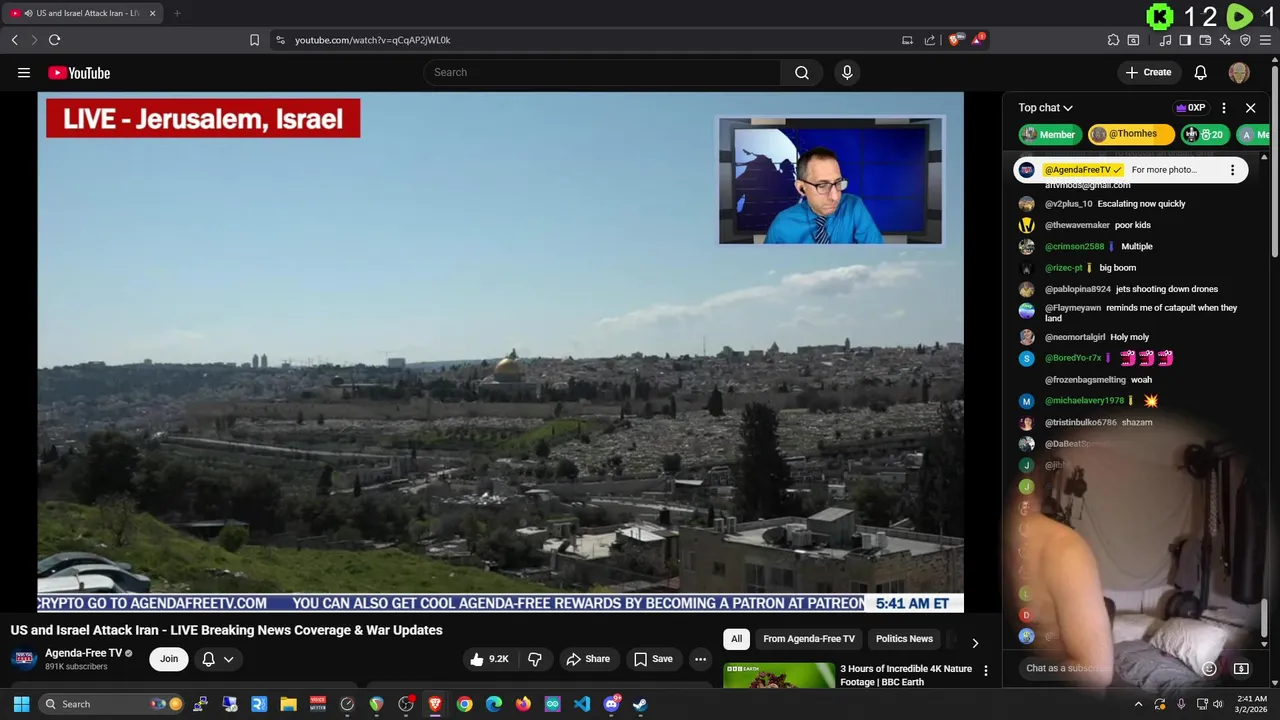Start voice search with the microphone
Image resolution: width=1280 pixels, height=720 pixels.
point(847,72)
